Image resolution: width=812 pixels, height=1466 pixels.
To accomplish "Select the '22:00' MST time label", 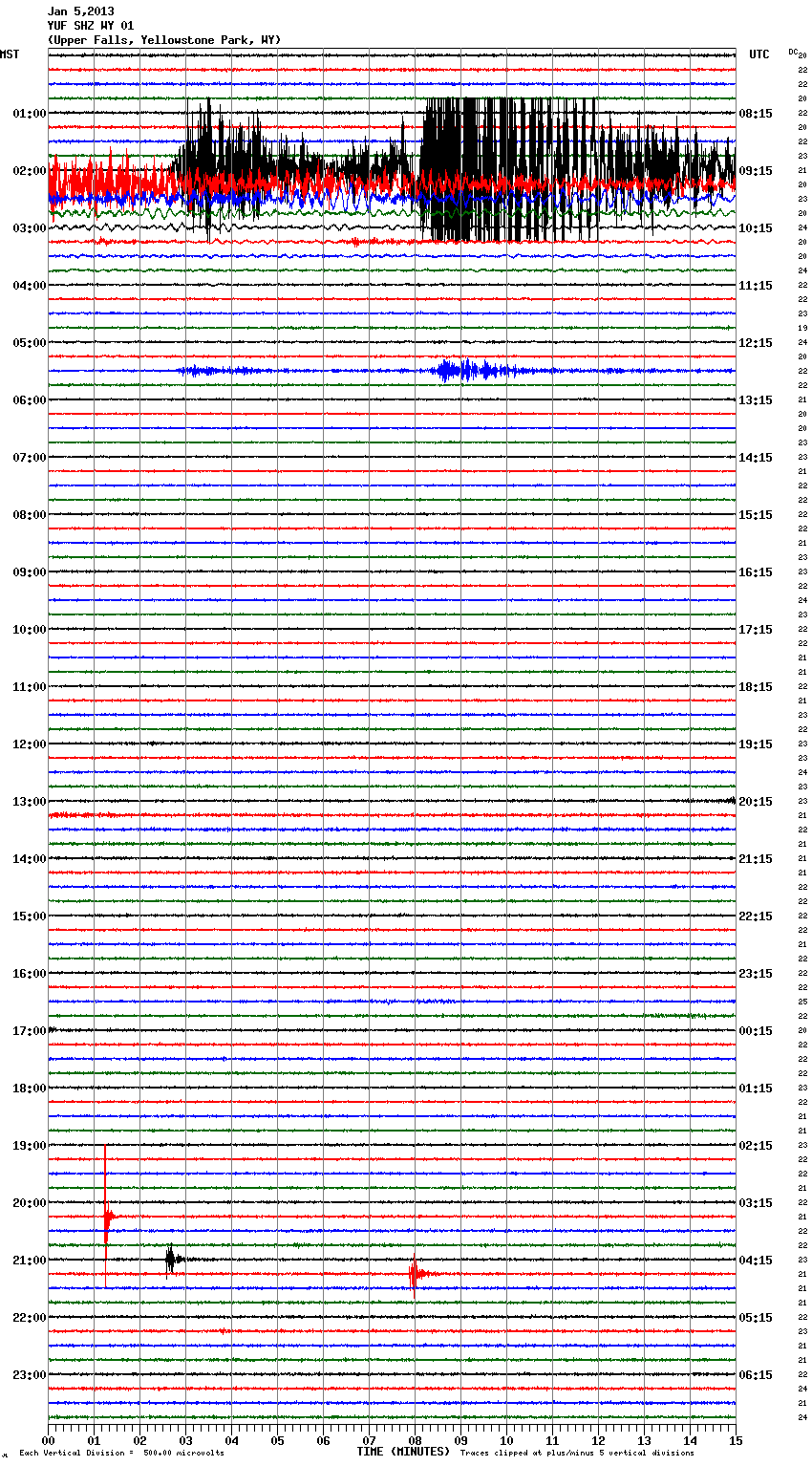I will [30, 1318].
